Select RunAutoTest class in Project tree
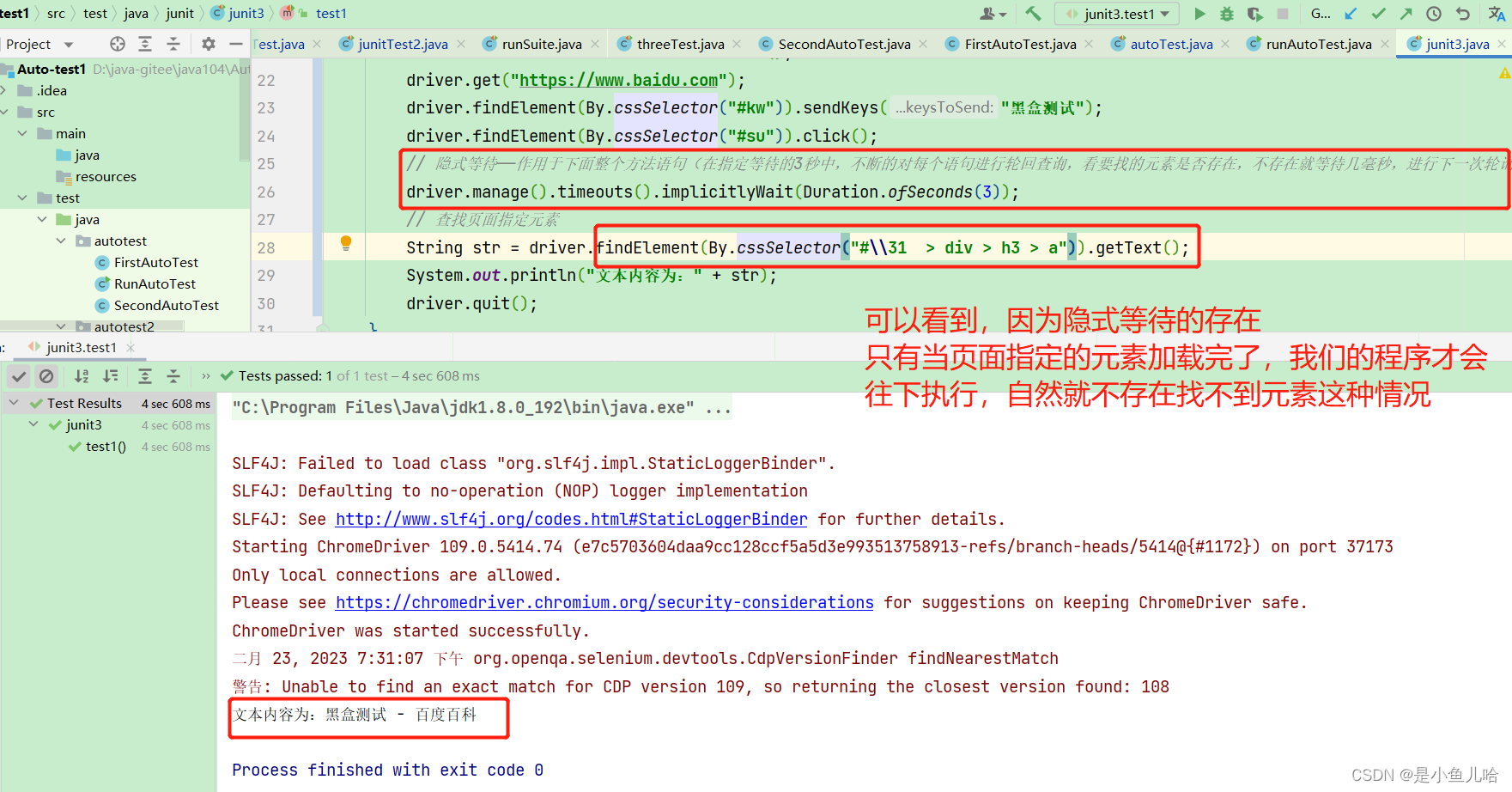The image size is (1512, 792). 155,283
